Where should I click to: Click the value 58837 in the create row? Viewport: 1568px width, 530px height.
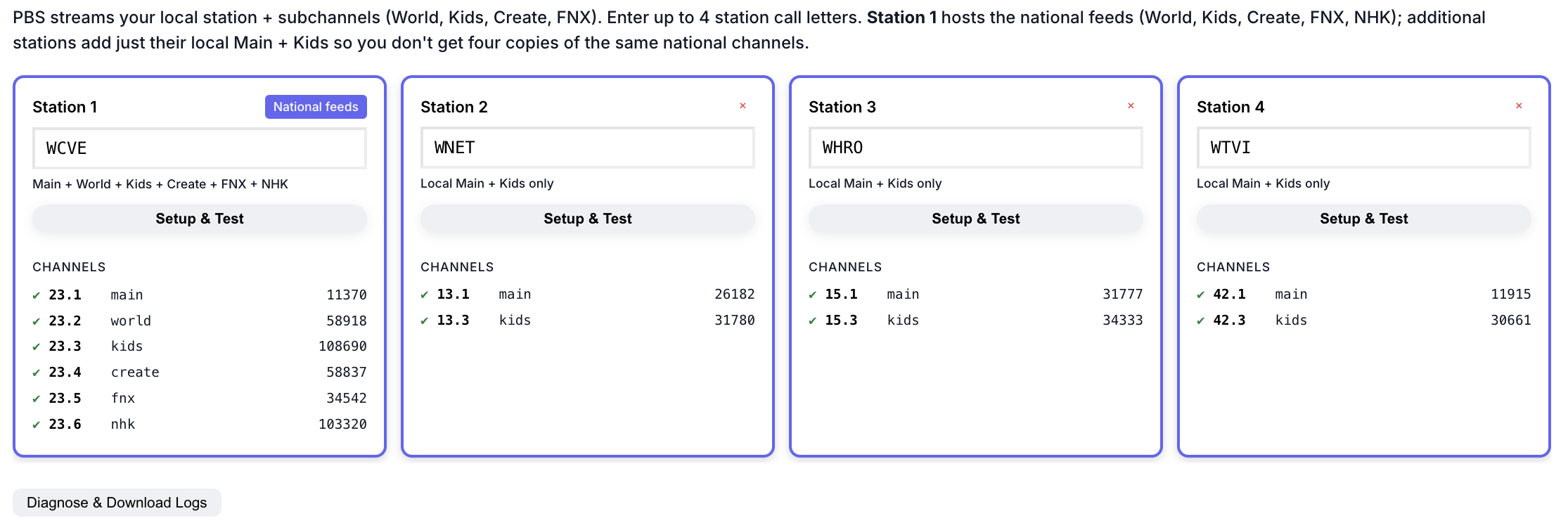347,373
